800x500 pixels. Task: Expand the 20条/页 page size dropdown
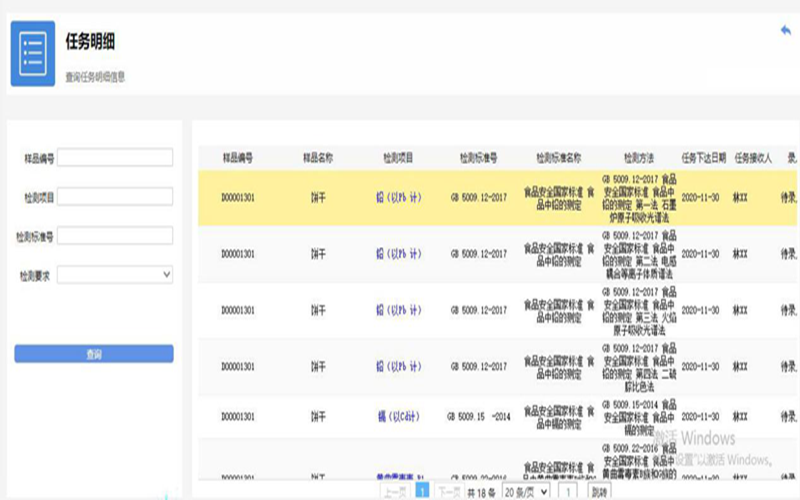[525, 492]
